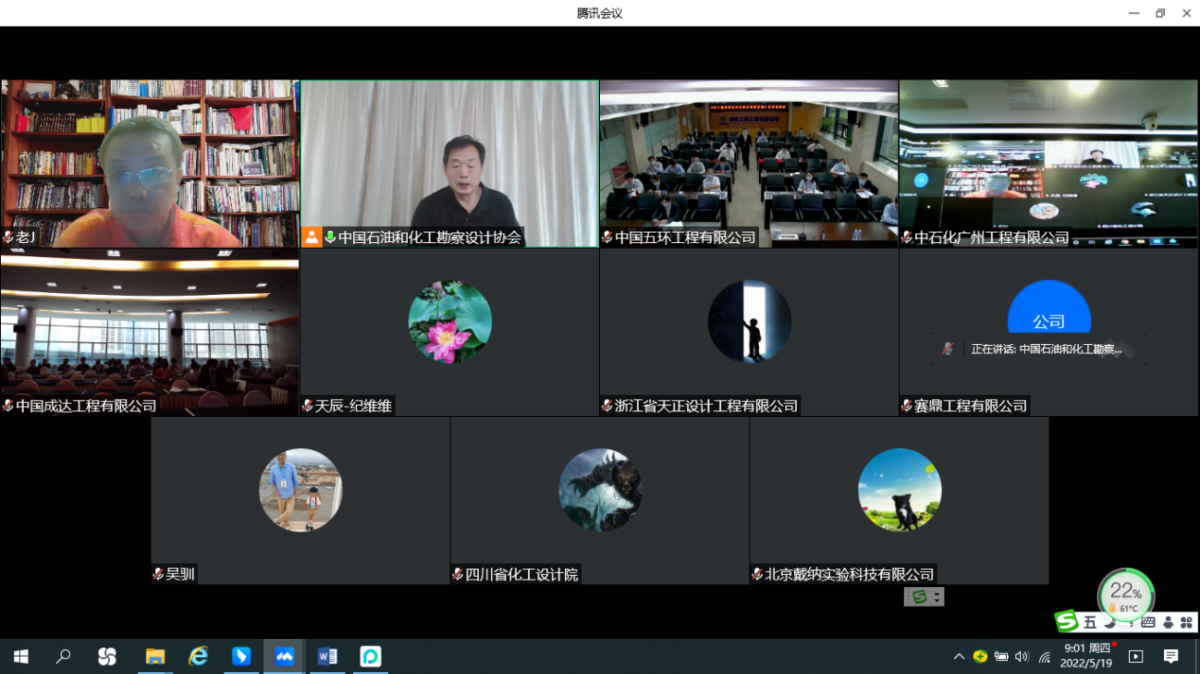Expand the small floating Sogou widget arrows
This screenshot has width=1200, height=674.
tap(937, 597)
